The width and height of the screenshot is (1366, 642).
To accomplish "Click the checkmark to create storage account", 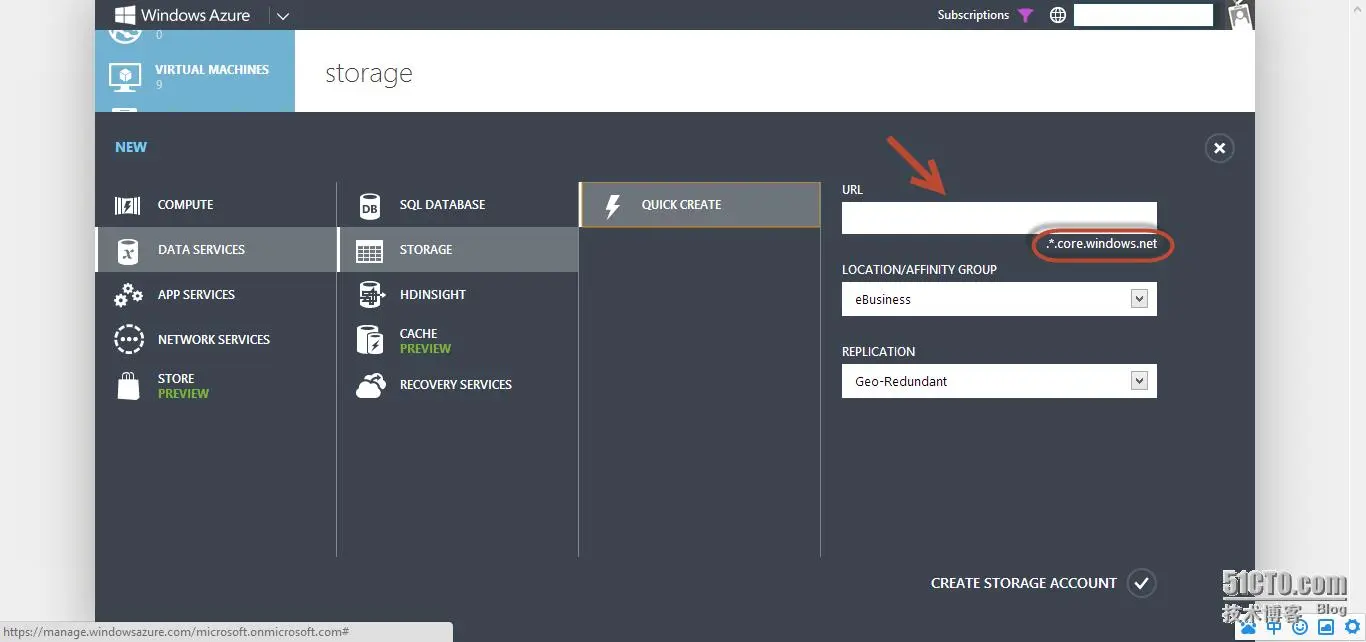I will [1141, 583].
